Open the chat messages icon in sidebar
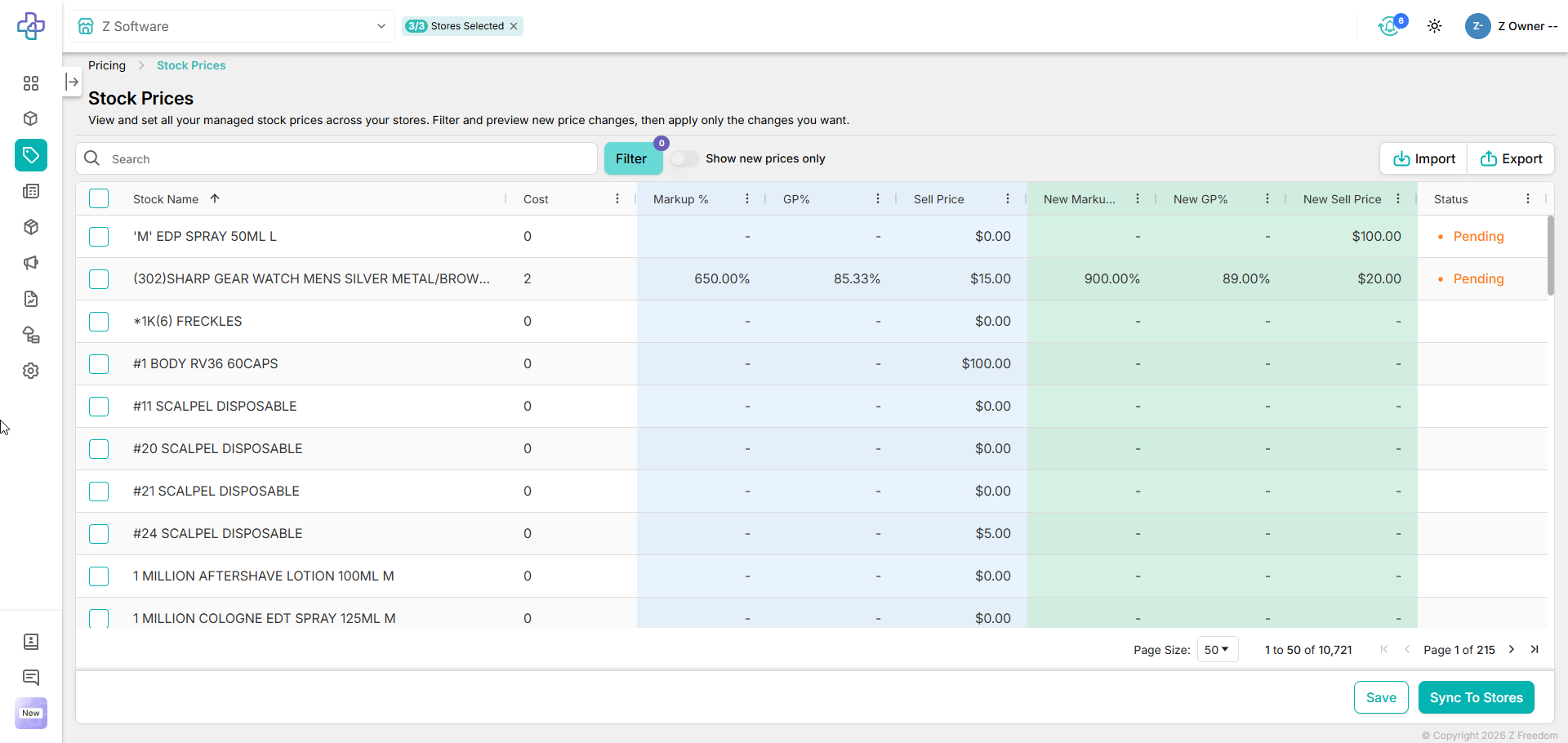 pos(31,678)
